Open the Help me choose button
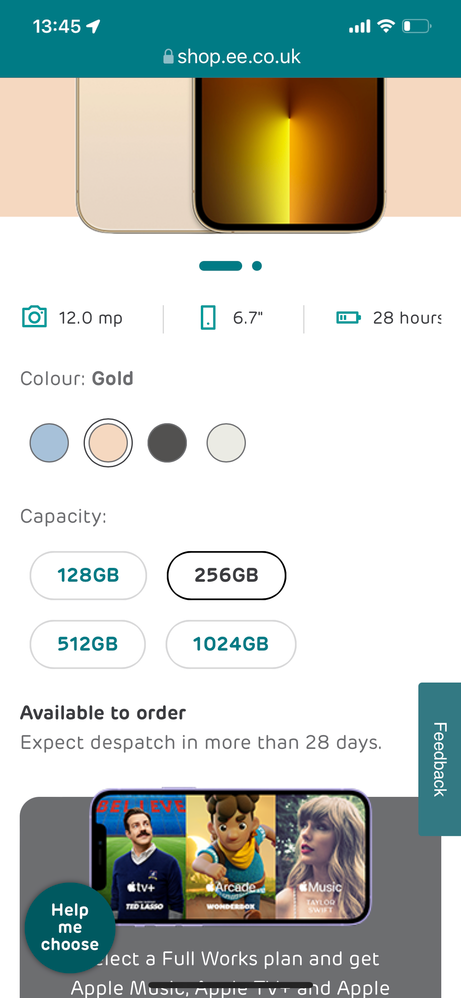Viewport: 461px width, 998px height. tap(70, 927)
